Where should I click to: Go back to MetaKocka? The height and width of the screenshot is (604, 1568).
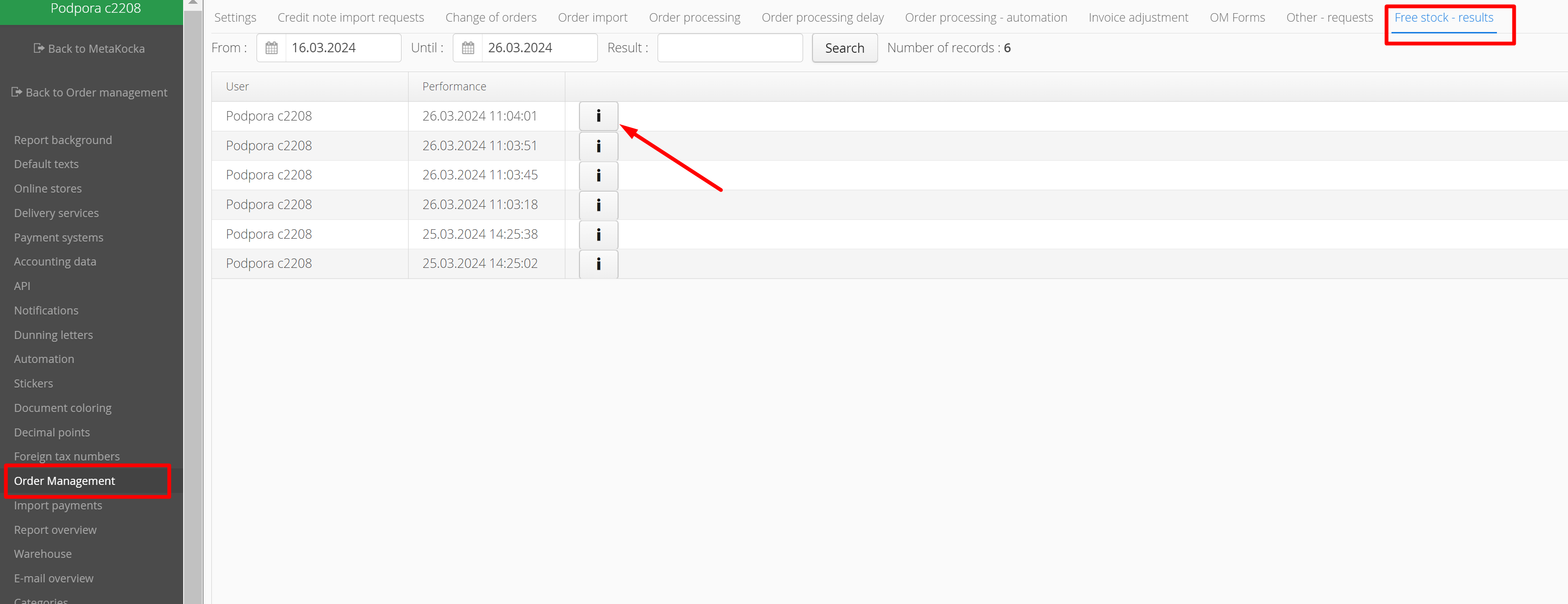[89, 48]
